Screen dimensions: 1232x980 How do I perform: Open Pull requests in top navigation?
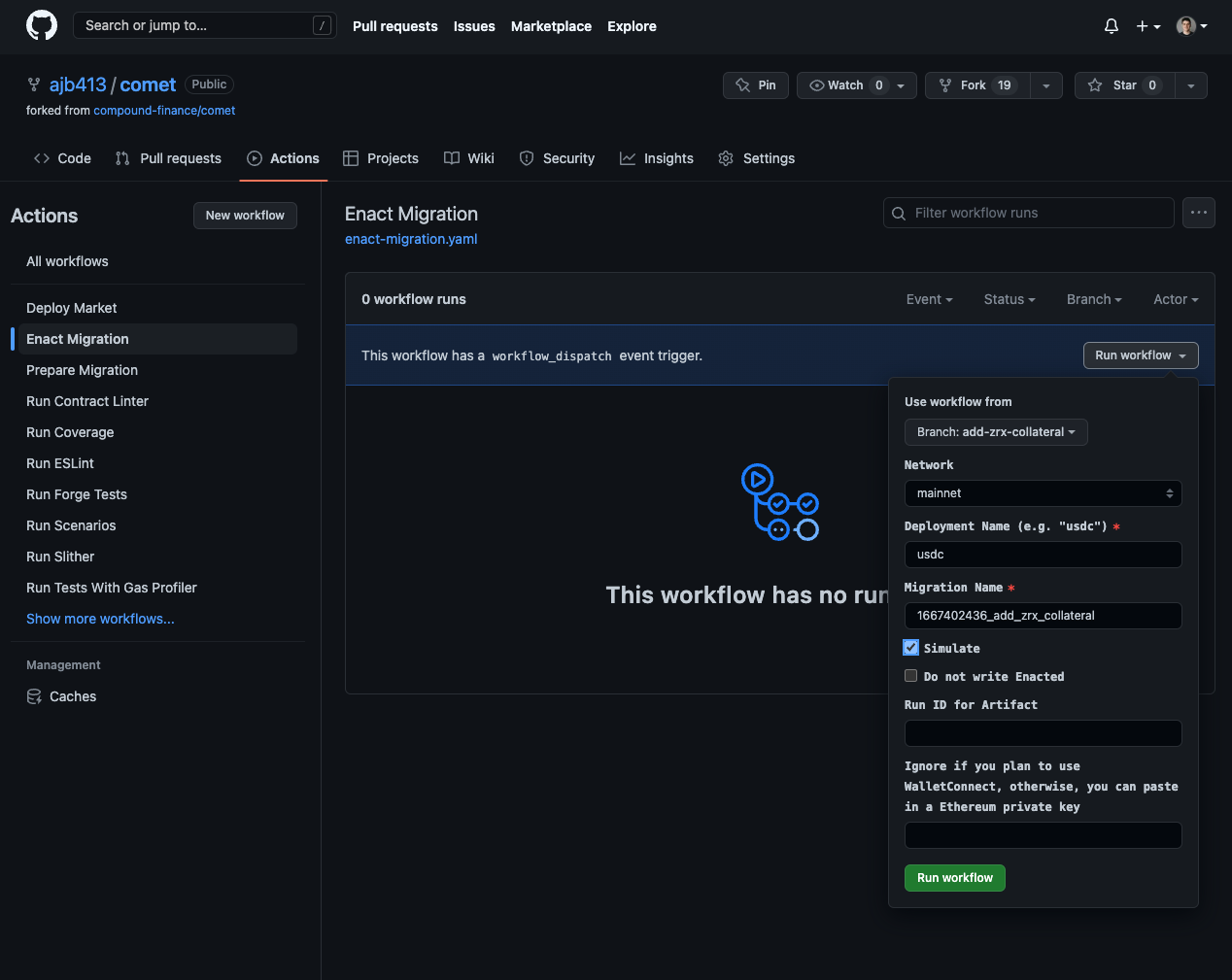[x=395, y=26]
